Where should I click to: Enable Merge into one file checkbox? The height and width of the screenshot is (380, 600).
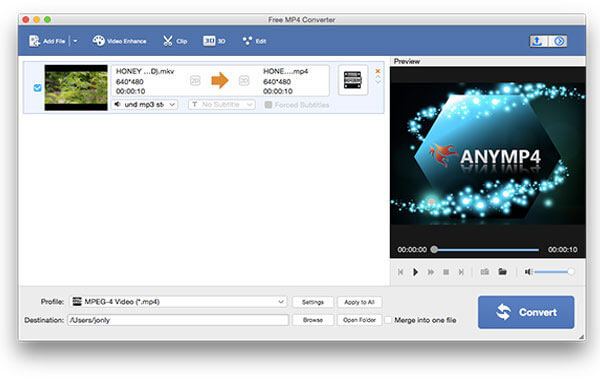click(388, 320)
